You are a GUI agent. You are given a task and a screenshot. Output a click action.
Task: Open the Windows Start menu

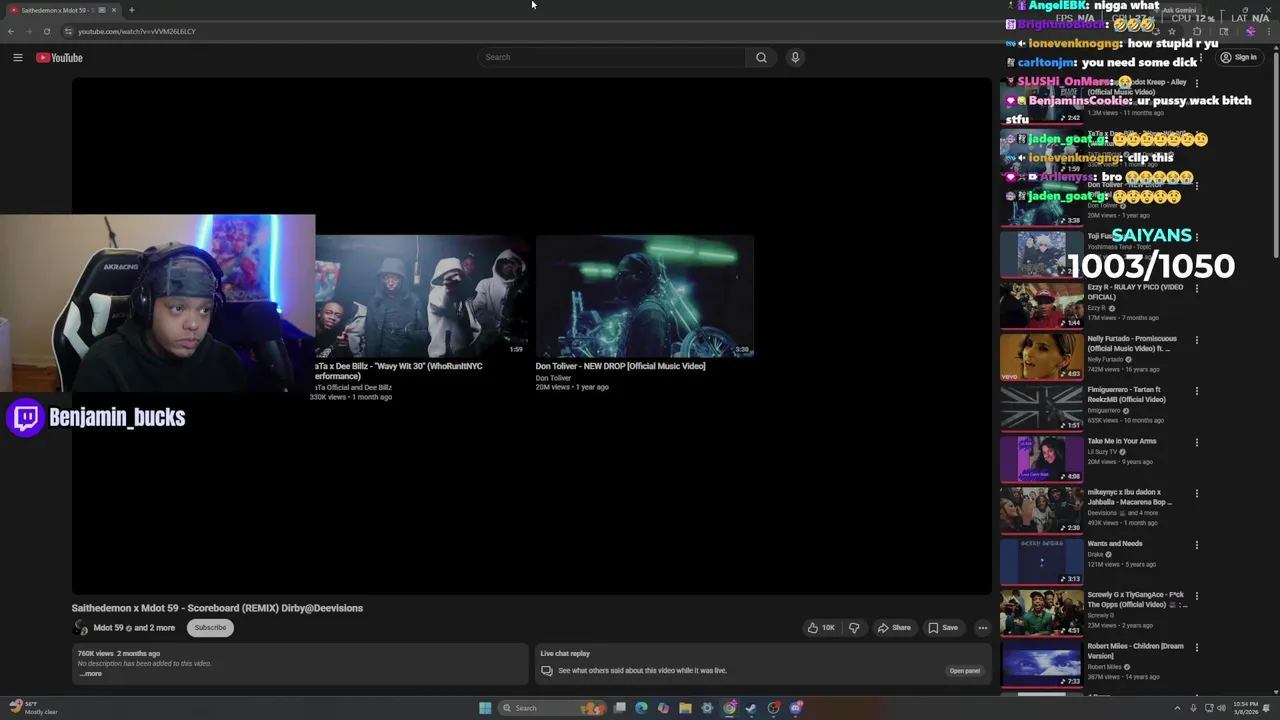485,708
